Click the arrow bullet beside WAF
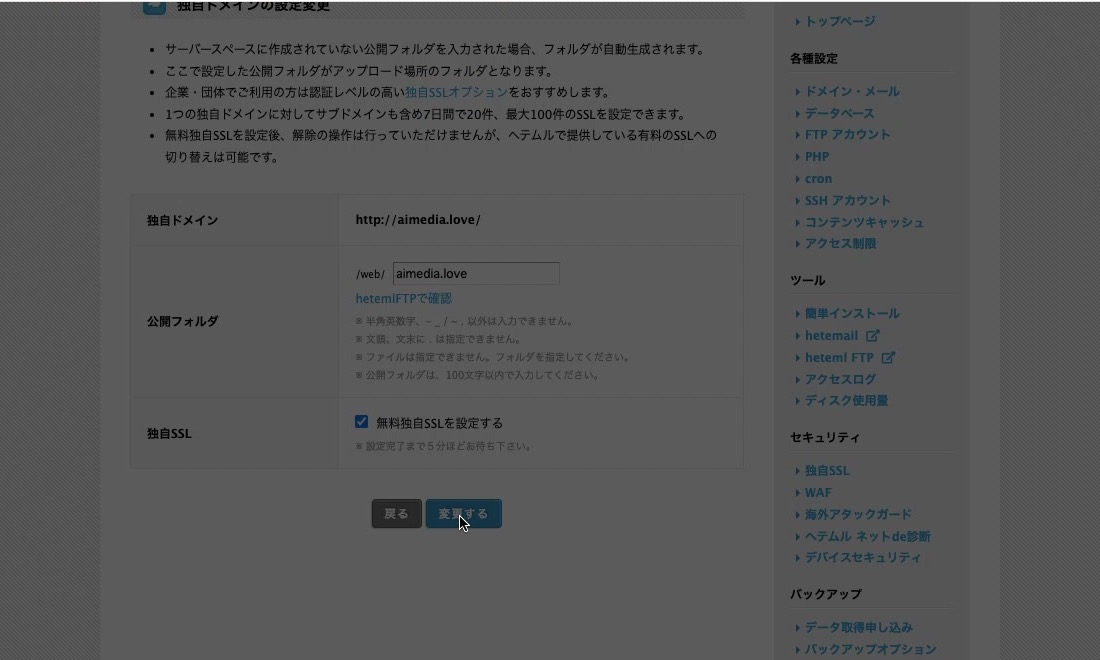 click(x=798, y=493)
